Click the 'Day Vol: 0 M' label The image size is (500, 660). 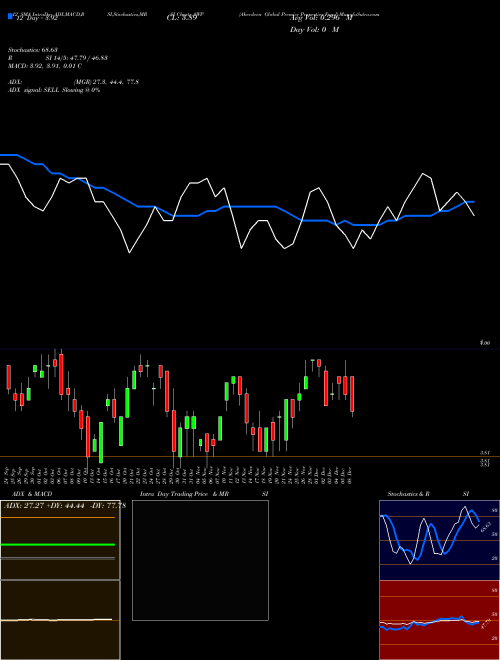[x=314, y=30]
